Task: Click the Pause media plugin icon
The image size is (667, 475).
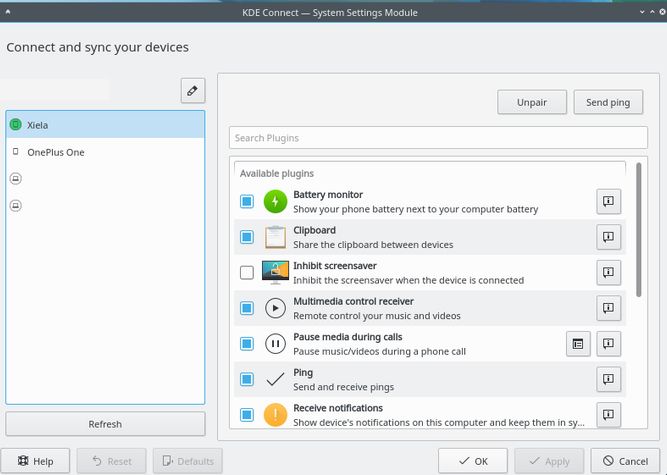Action: click(275, 344)
